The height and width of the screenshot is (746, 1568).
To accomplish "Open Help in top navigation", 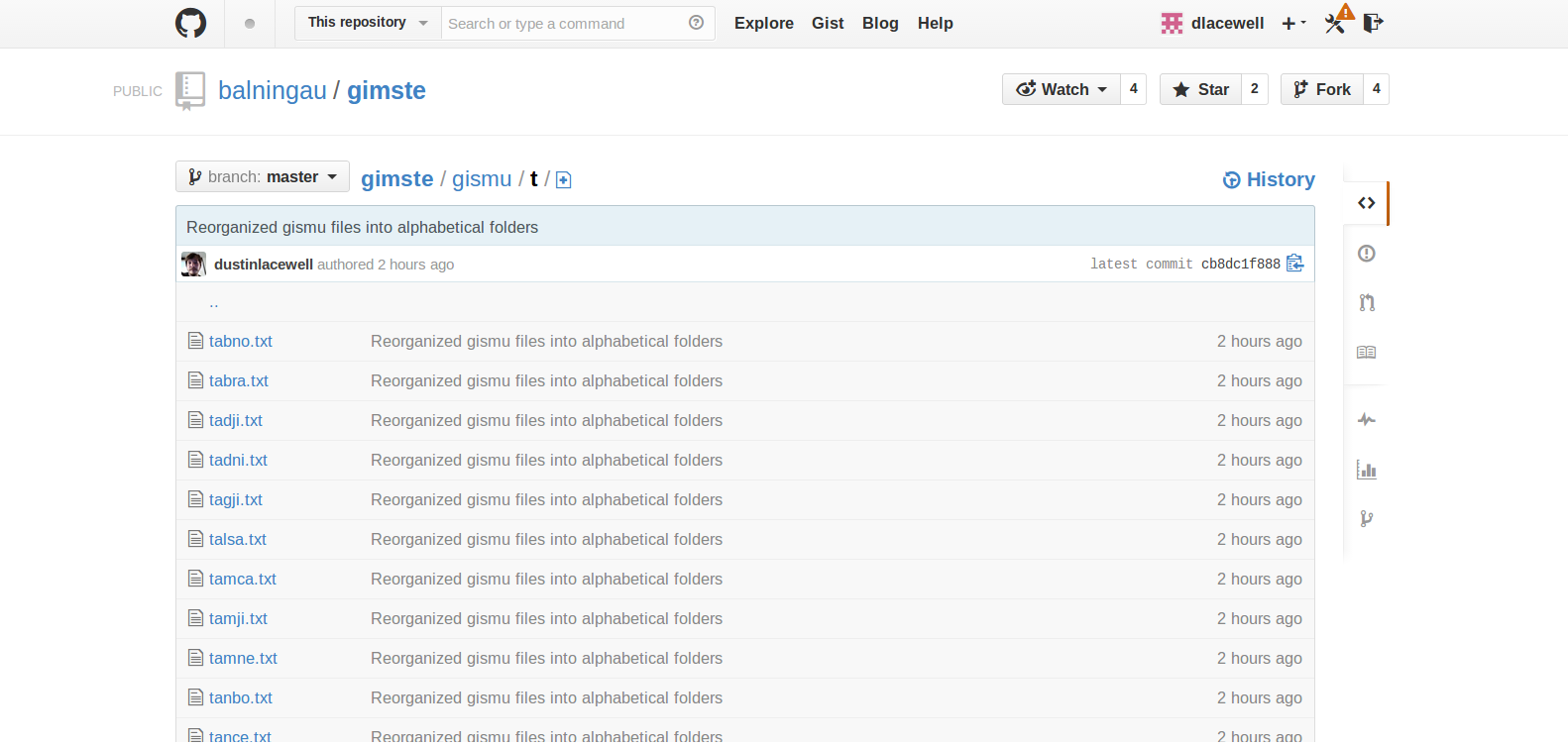I will point(936,23).
